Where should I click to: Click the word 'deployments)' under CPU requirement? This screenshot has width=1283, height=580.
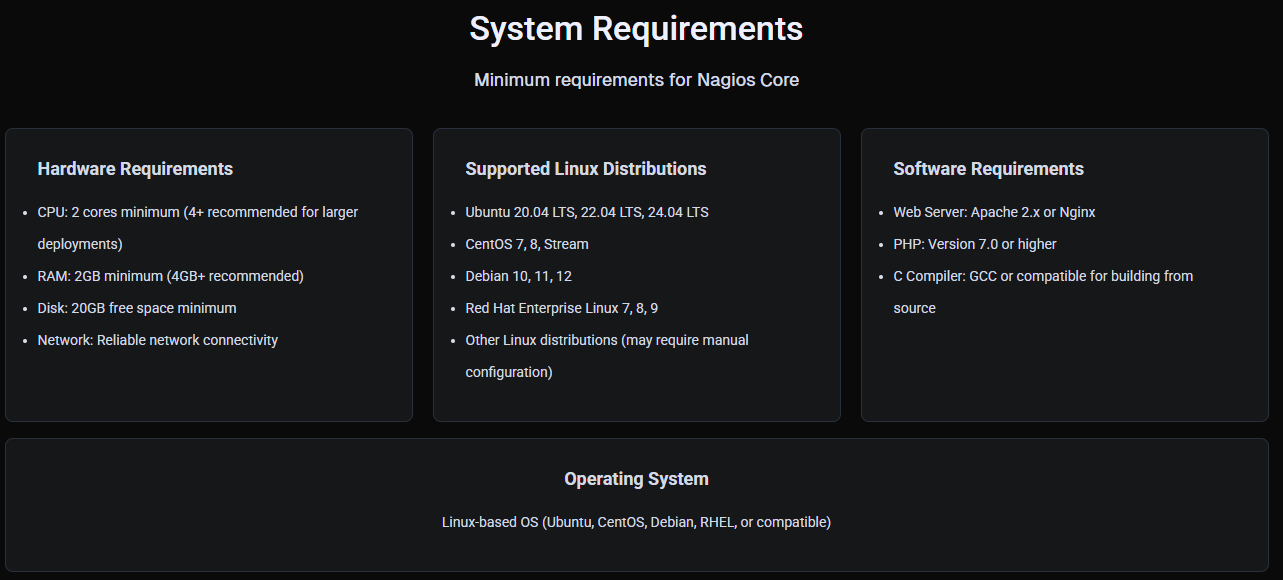(x=80, y=244)
